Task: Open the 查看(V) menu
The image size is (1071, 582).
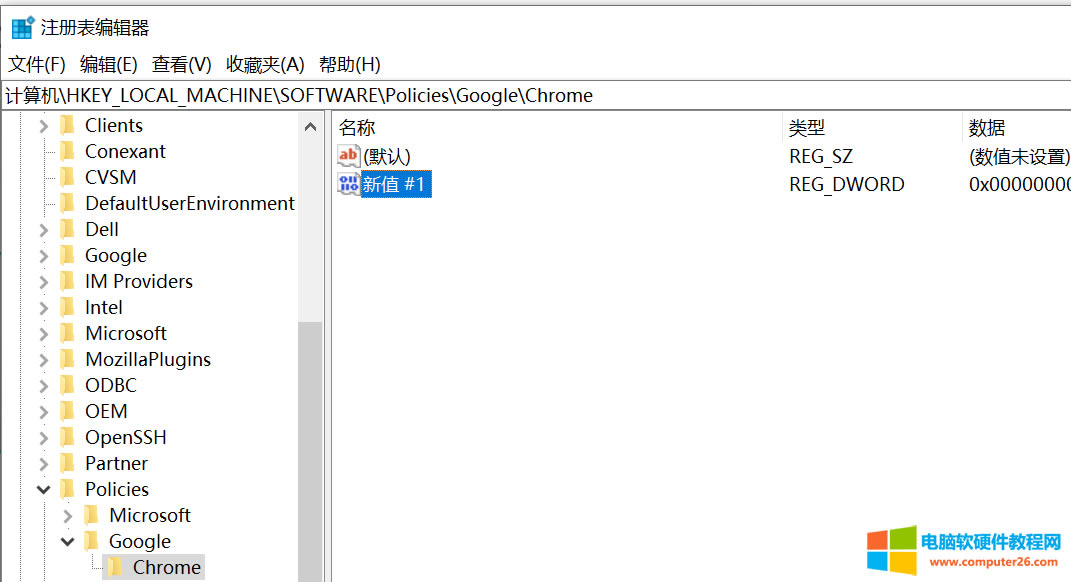Action: (182, 65)
